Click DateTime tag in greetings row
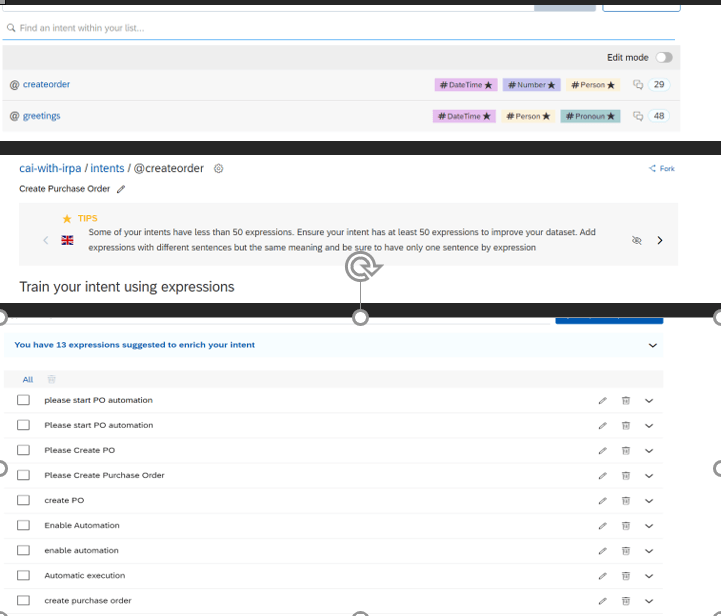The image size is (721, 616). [x=464, y=116]
